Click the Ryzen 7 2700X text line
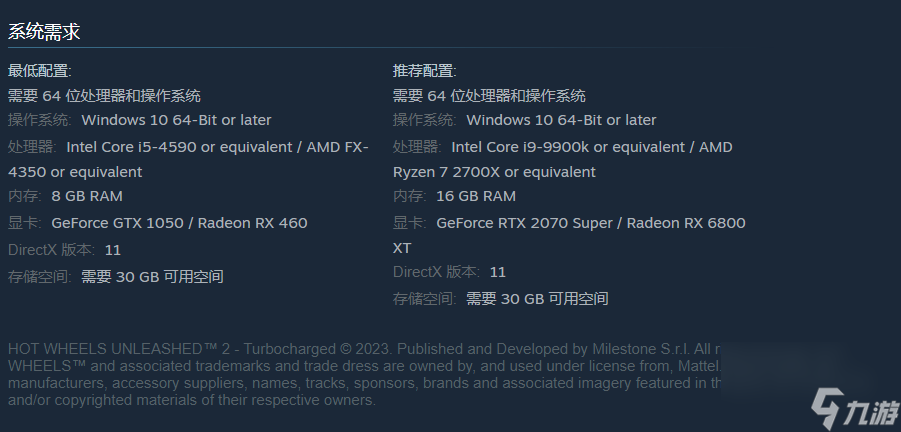This screenshot has width=901, height=432. point(494,172)
